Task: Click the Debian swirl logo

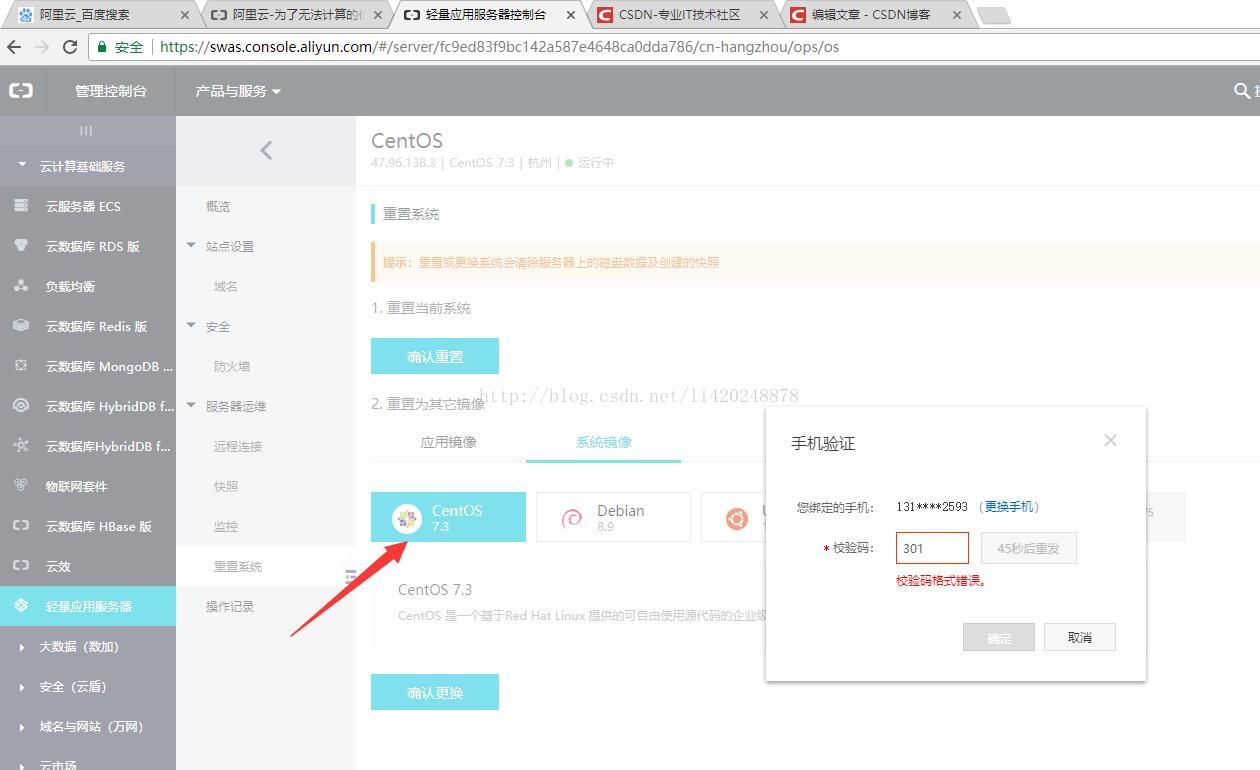Action: click(572, 518)
